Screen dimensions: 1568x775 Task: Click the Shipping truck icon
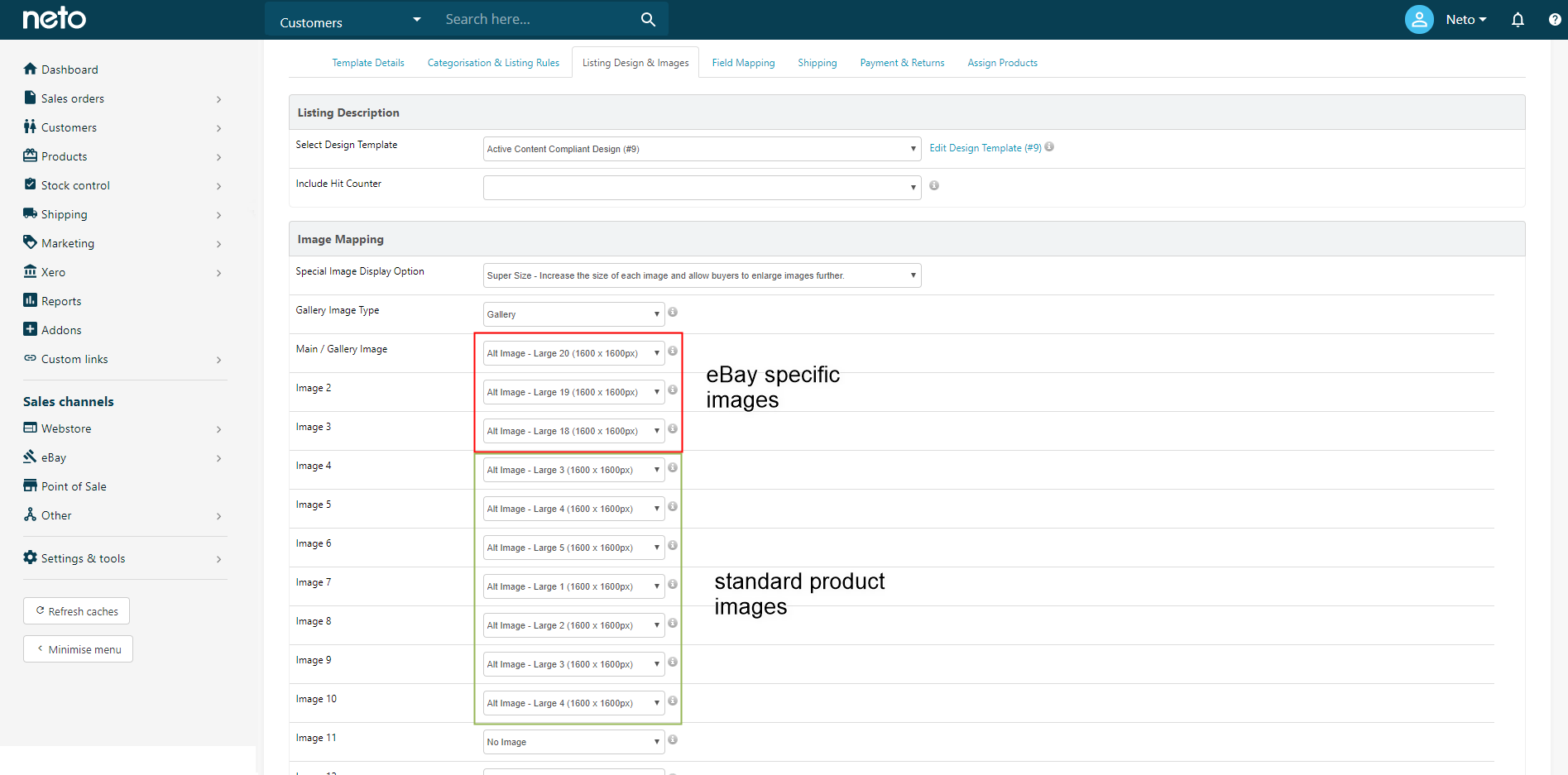click(31, 213)
